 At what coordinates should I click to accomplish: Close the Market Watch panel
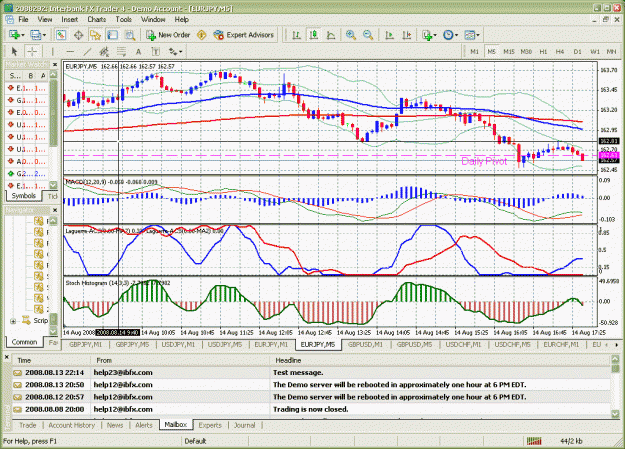[55, 64]
